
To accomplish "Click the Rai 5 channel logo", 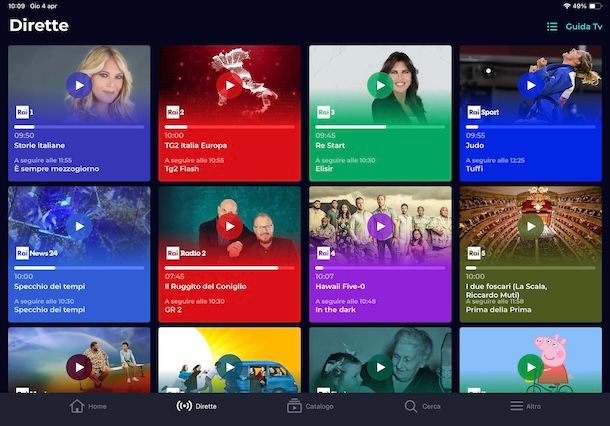I will (x=476, y=253).
